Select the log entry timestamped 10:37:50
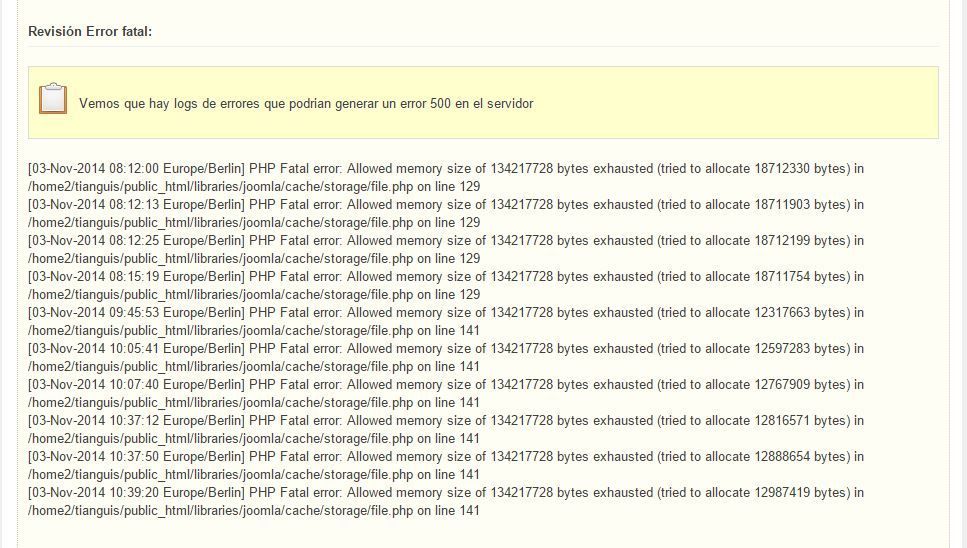 446,465
